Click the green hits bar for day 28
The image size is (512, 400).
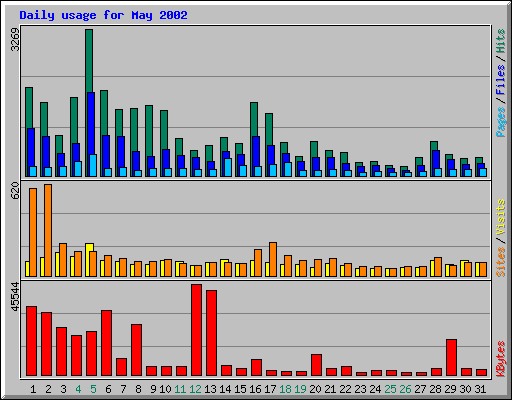tap(434, 146)
